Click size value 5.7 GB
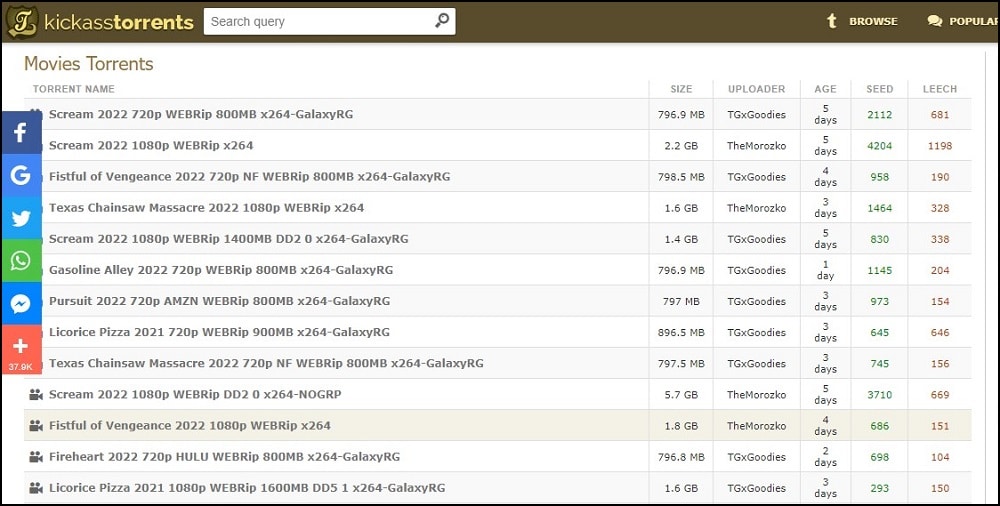 [681, 395]
